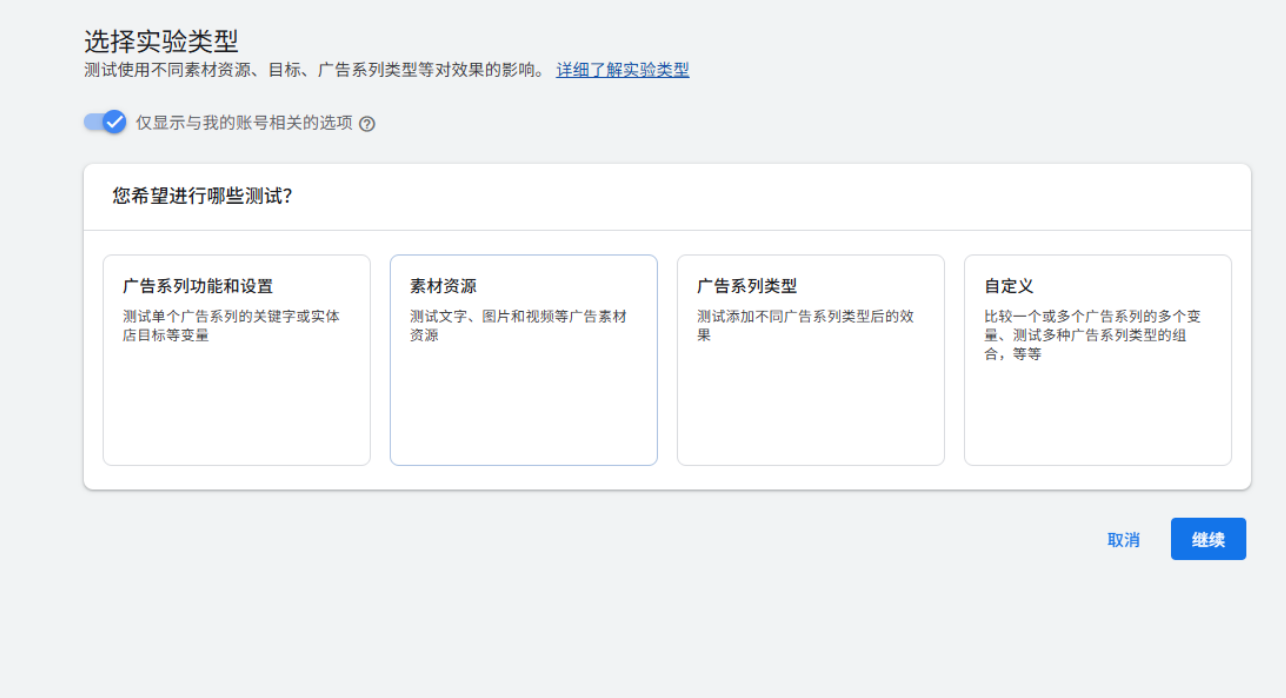
Task: Select the 素材资源 experiment card
Action: click(x=523, y=360)
